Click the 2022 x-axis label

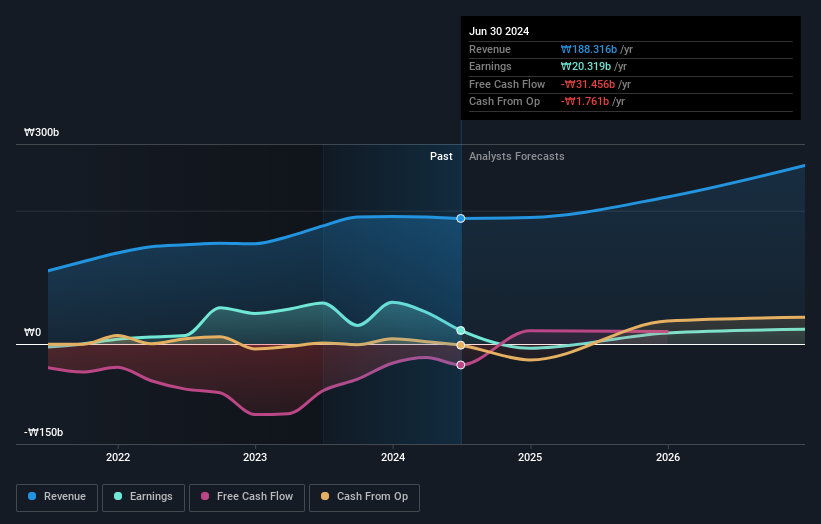tap(118, 457)
